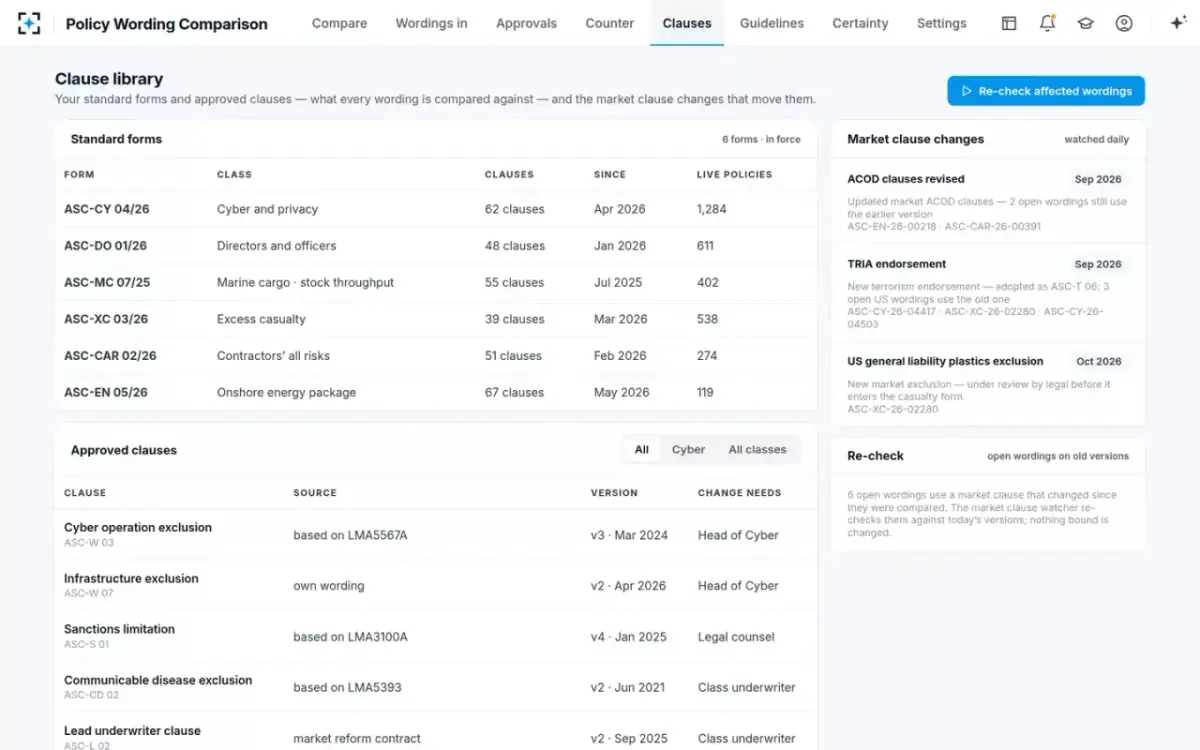Open the ASC-CY 04/26 form row
Viewport: 1200px width, 750px height.
point(435,209)
